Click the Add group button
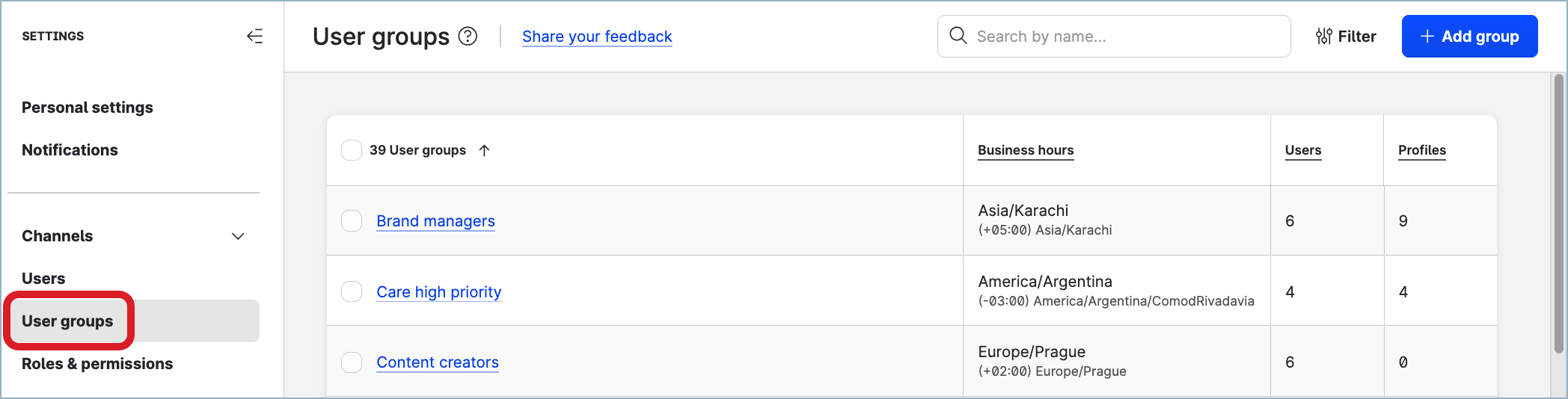 click(1469, 36)
